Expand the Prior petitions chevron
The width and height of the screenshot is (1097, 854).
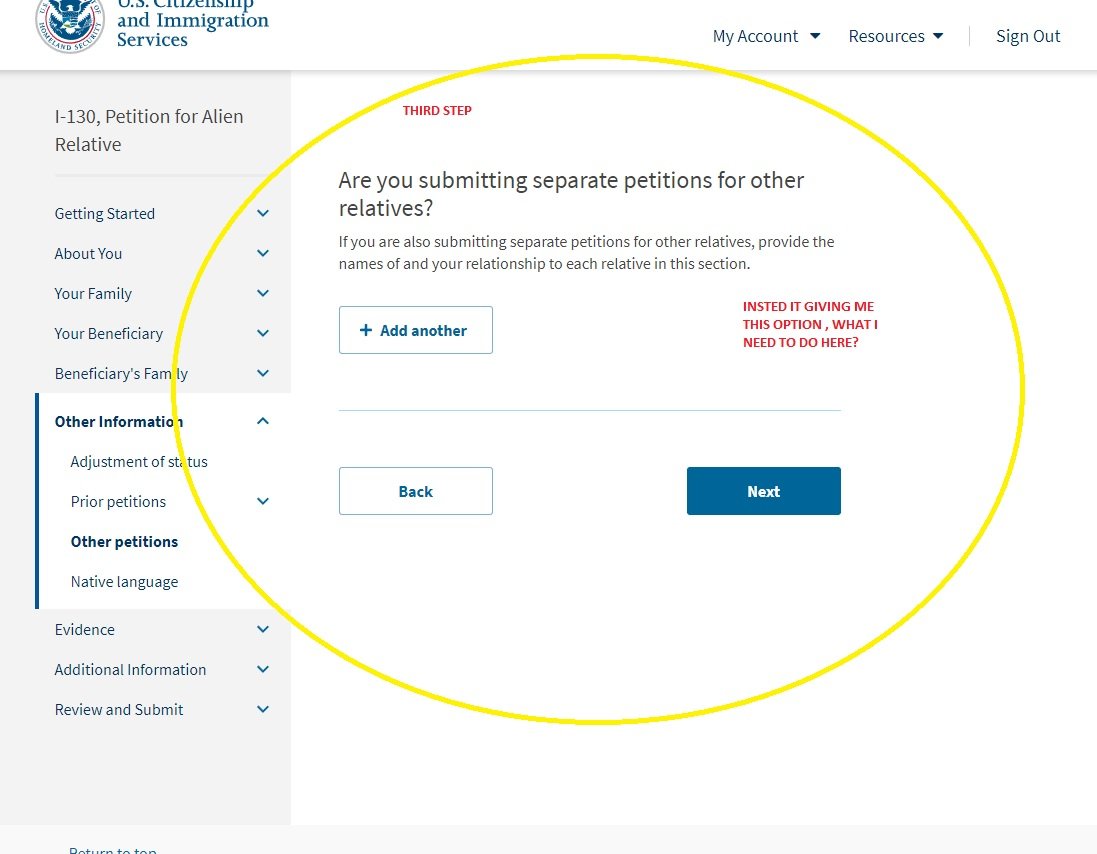pyautogui.click(x=263, y=501)
